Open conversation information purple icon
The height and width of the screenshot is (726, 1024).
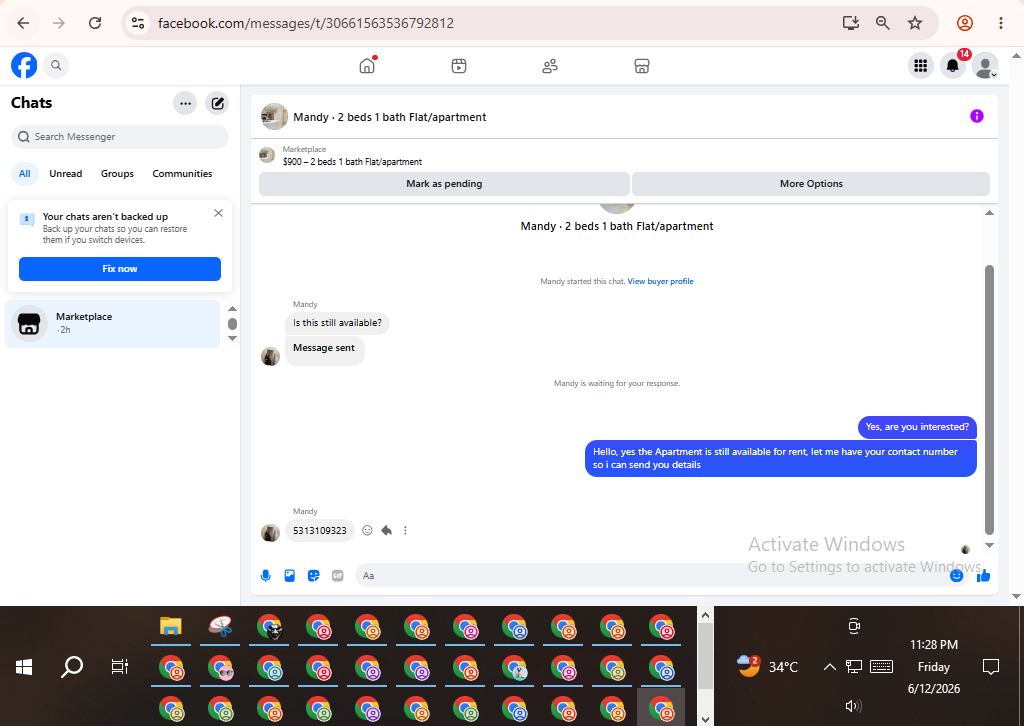[x=976, y=116]
